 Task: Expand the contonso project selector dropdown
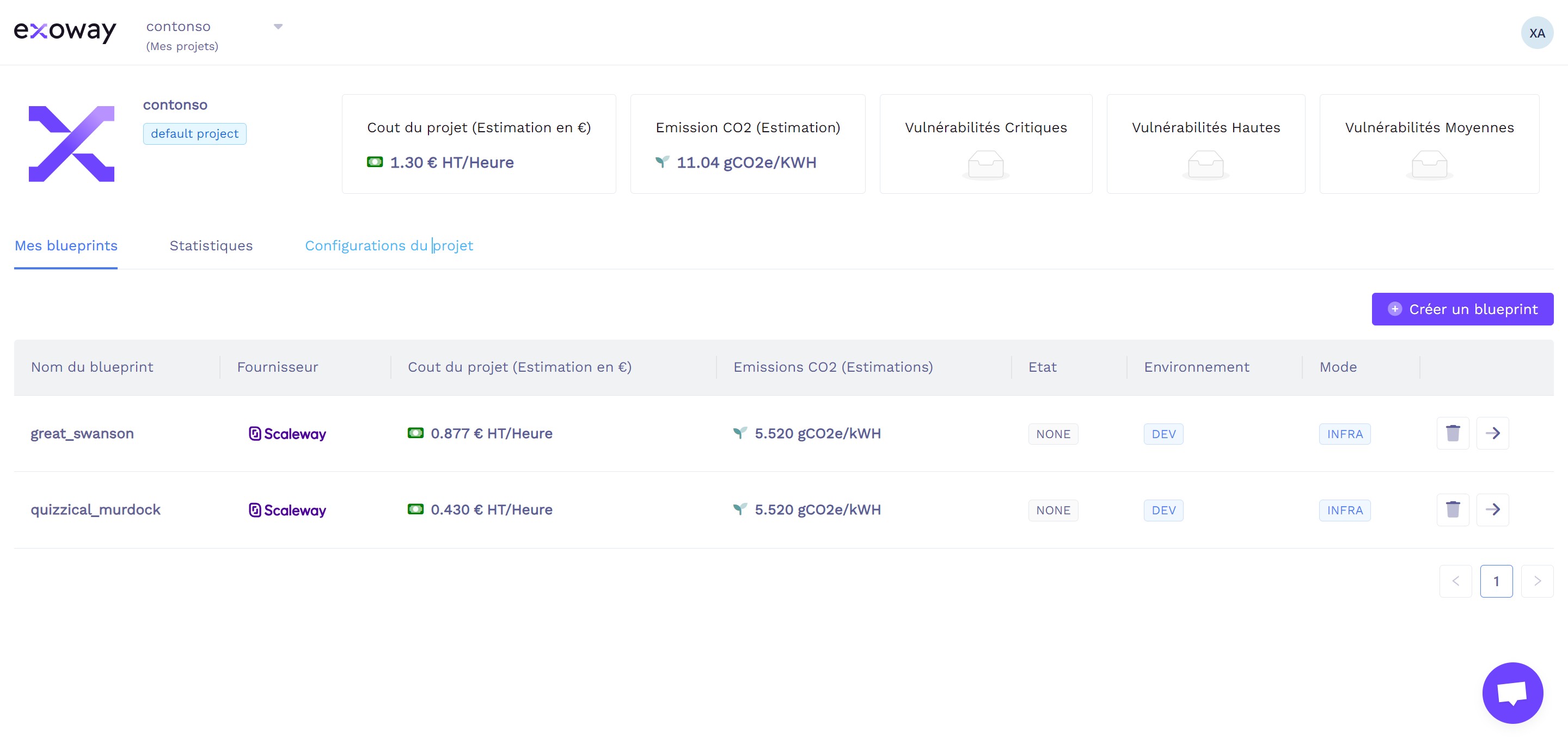tap(278, 27)
